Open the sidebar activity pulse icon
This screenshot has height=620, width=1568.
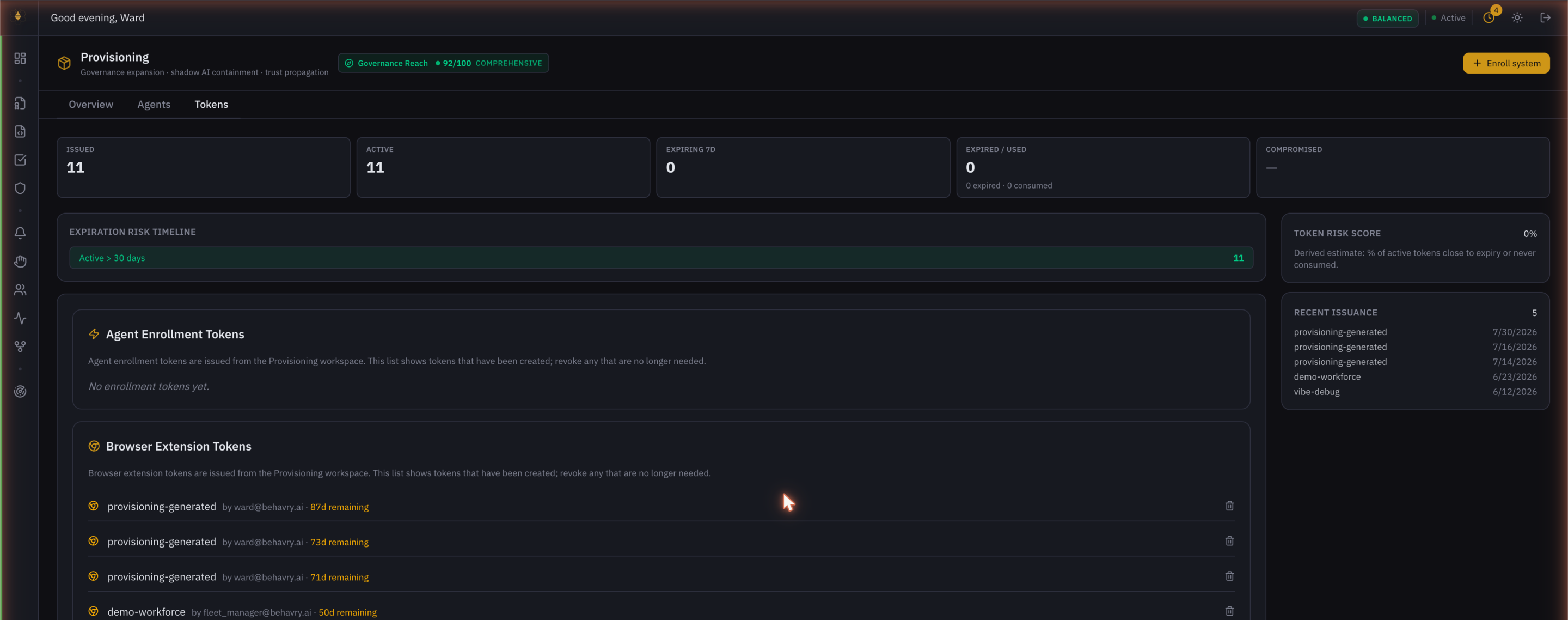coord(20,319)
